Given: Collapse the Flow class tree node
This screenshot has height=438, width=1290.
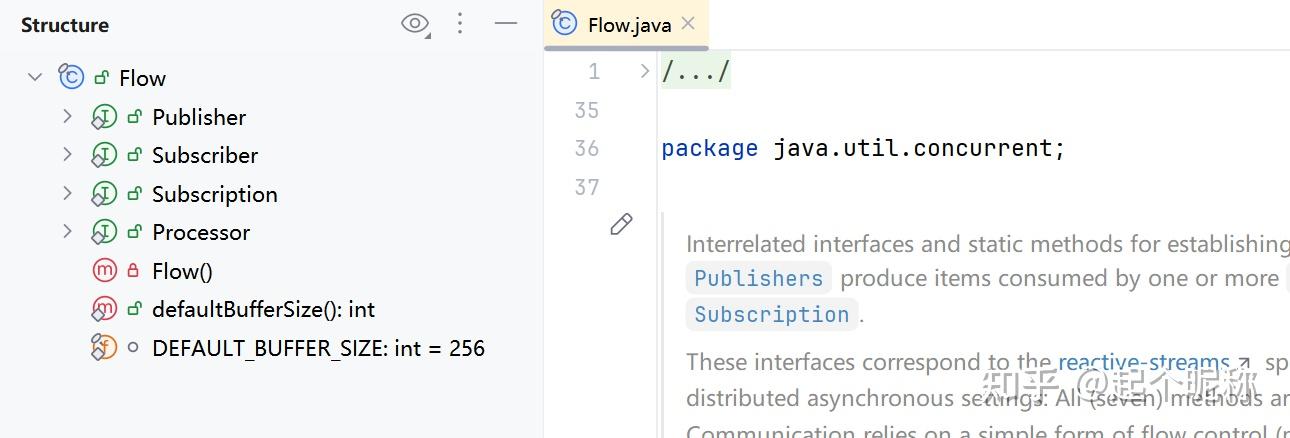Looking at the screenshot, I should click(x=36, y=77).
